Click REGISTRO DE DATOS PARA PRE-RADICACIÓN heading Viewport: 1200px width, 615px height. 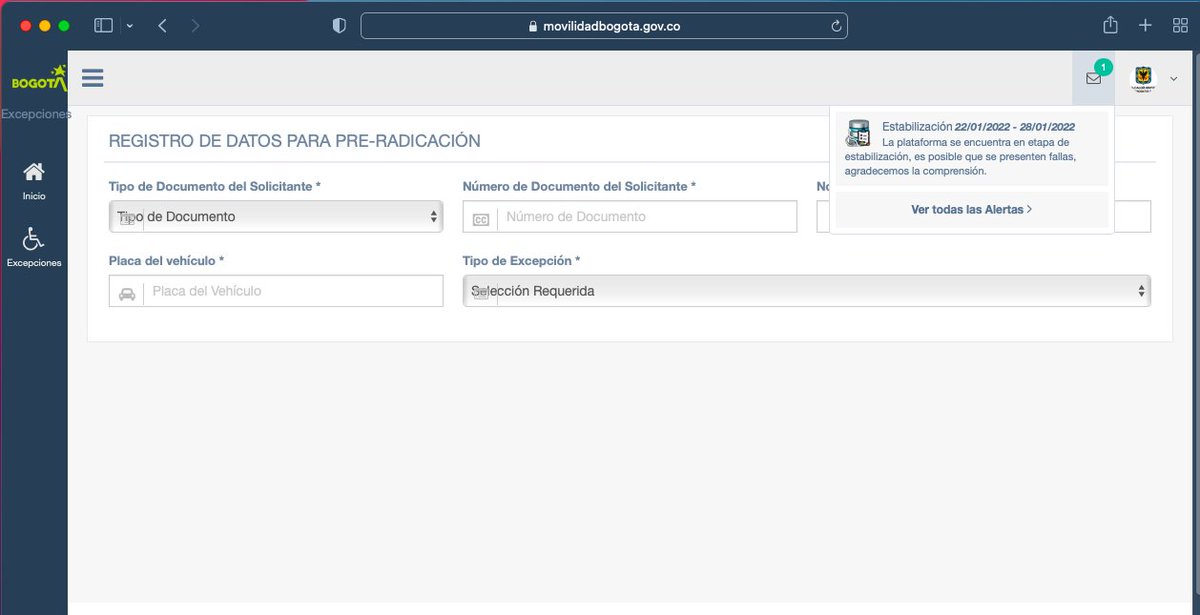(295, 141)
